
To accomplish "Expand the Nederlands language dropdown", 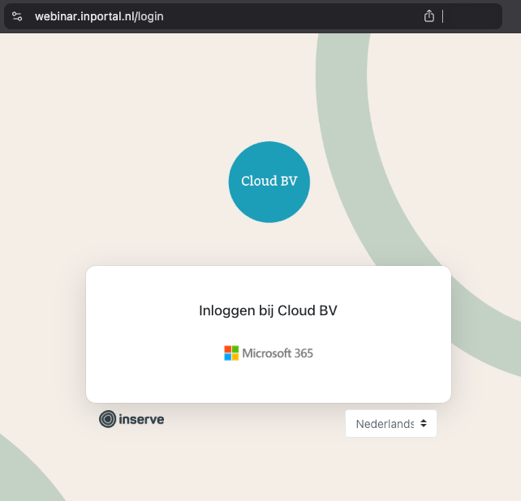I will (391, 424).
